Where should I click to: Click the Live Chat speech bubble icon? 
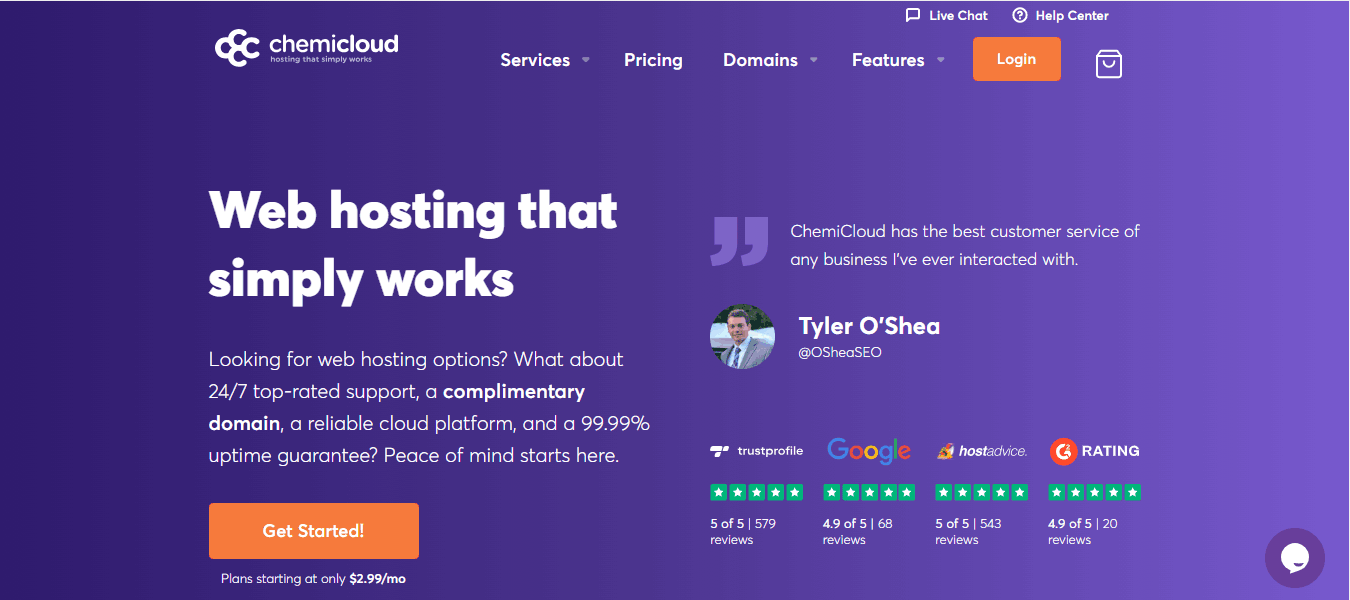[913, 15]
